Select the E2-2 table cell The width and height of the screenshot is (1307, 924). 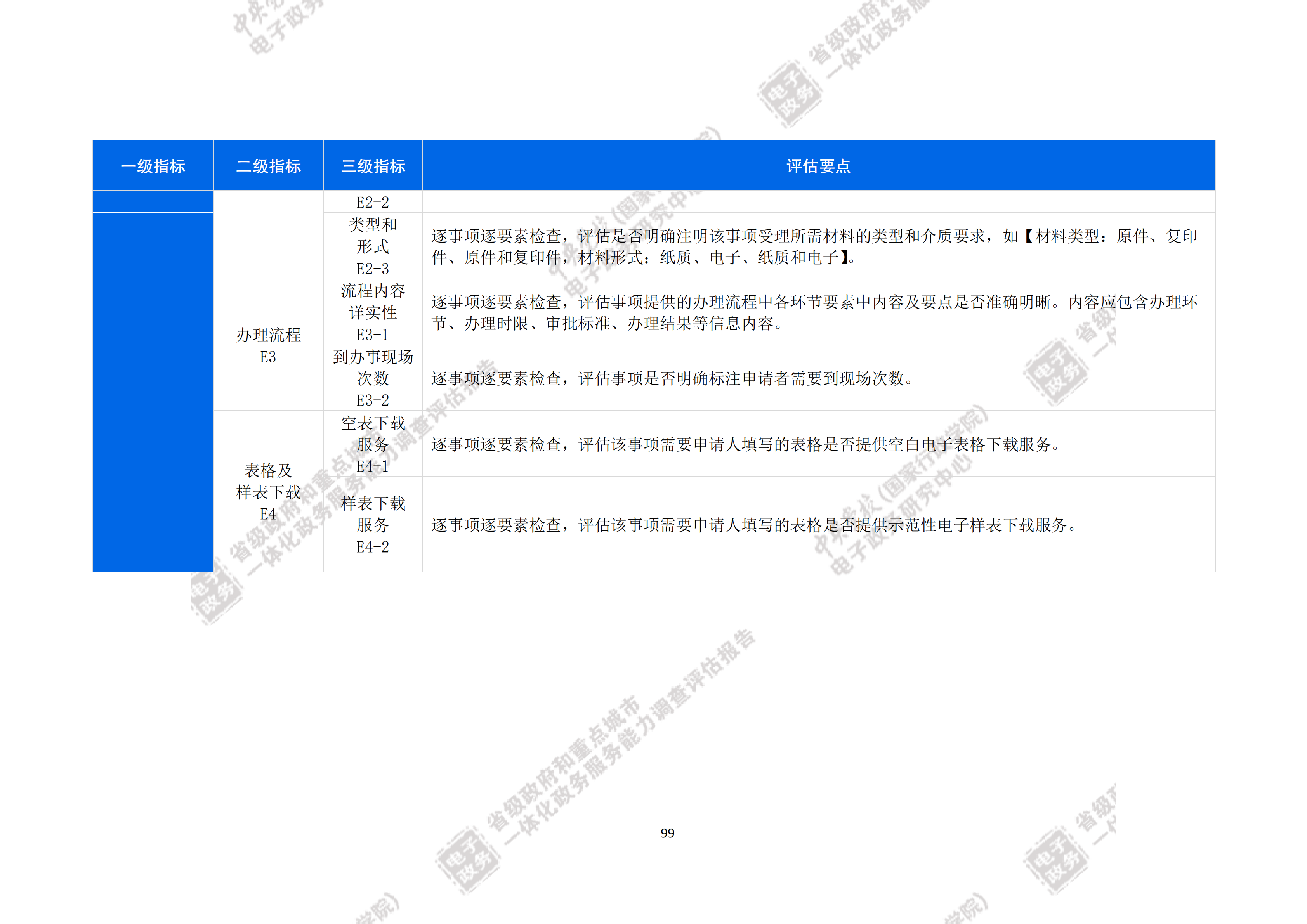pyautogui.click(x=373, y=202)
